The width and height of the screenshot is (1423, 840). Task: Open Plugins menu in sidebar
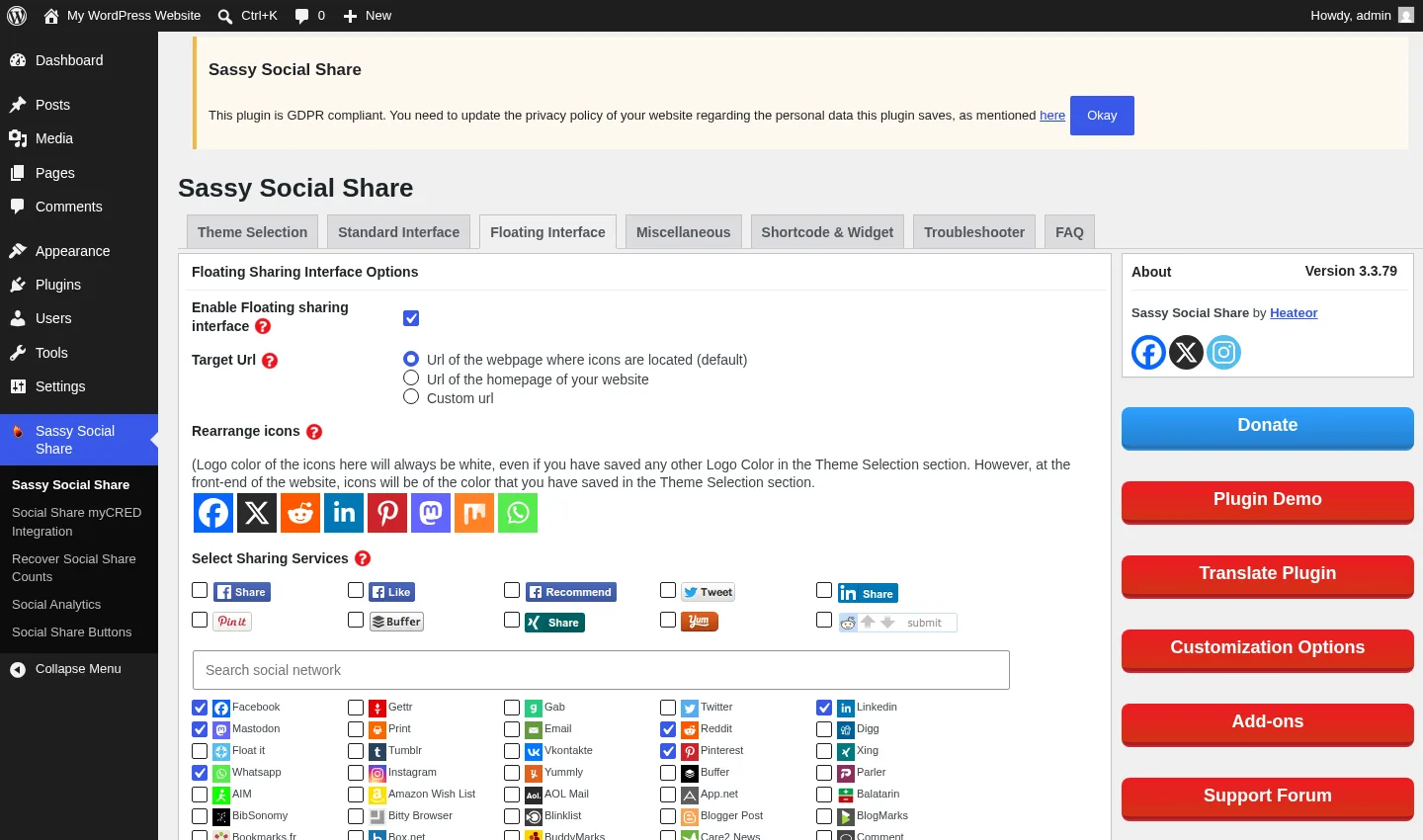click(x=79, y=285)
